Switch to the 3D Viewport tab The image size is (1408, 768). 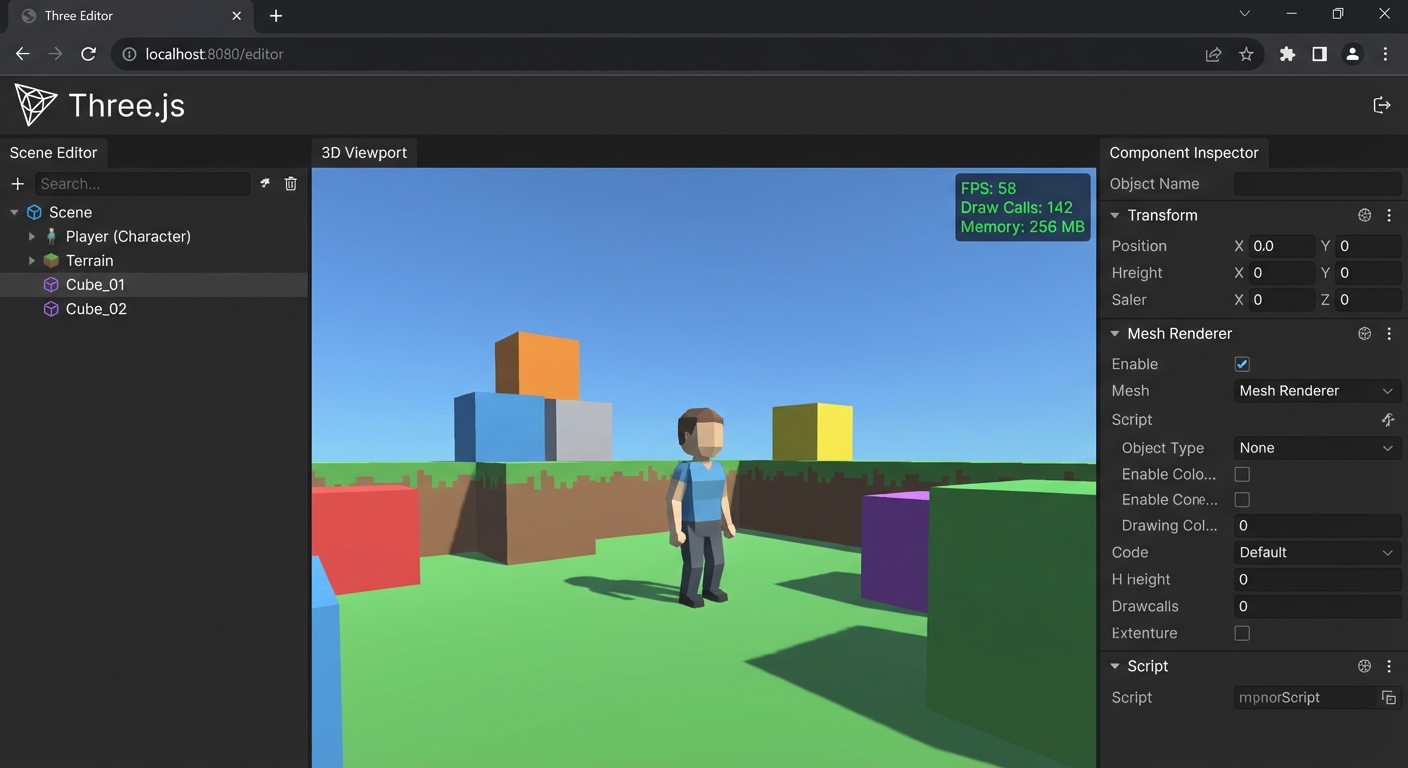tap(364, 153)
